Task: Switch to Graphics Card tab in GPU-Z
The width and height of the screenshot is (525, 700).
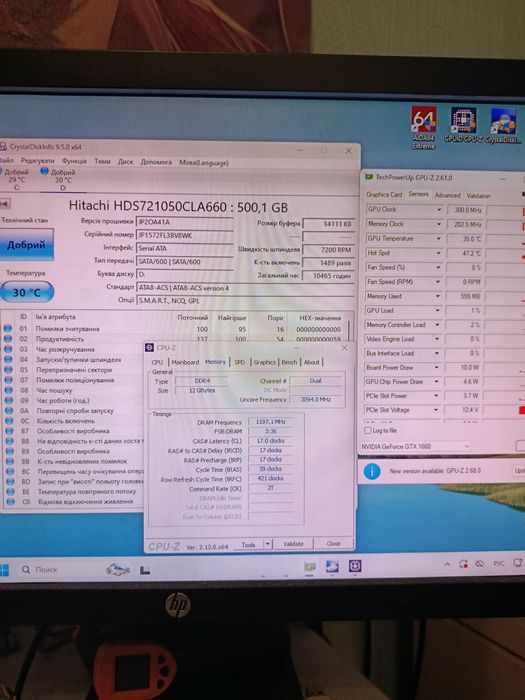Action: click(x=384, y=195)
